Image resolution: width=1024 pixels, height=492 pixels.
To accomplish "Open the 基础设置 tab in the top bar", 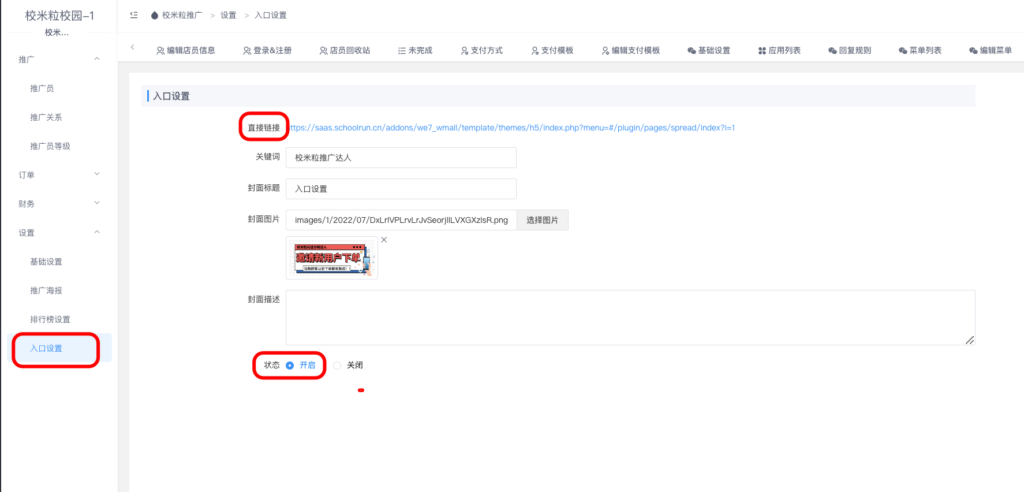I will point(709,50).
